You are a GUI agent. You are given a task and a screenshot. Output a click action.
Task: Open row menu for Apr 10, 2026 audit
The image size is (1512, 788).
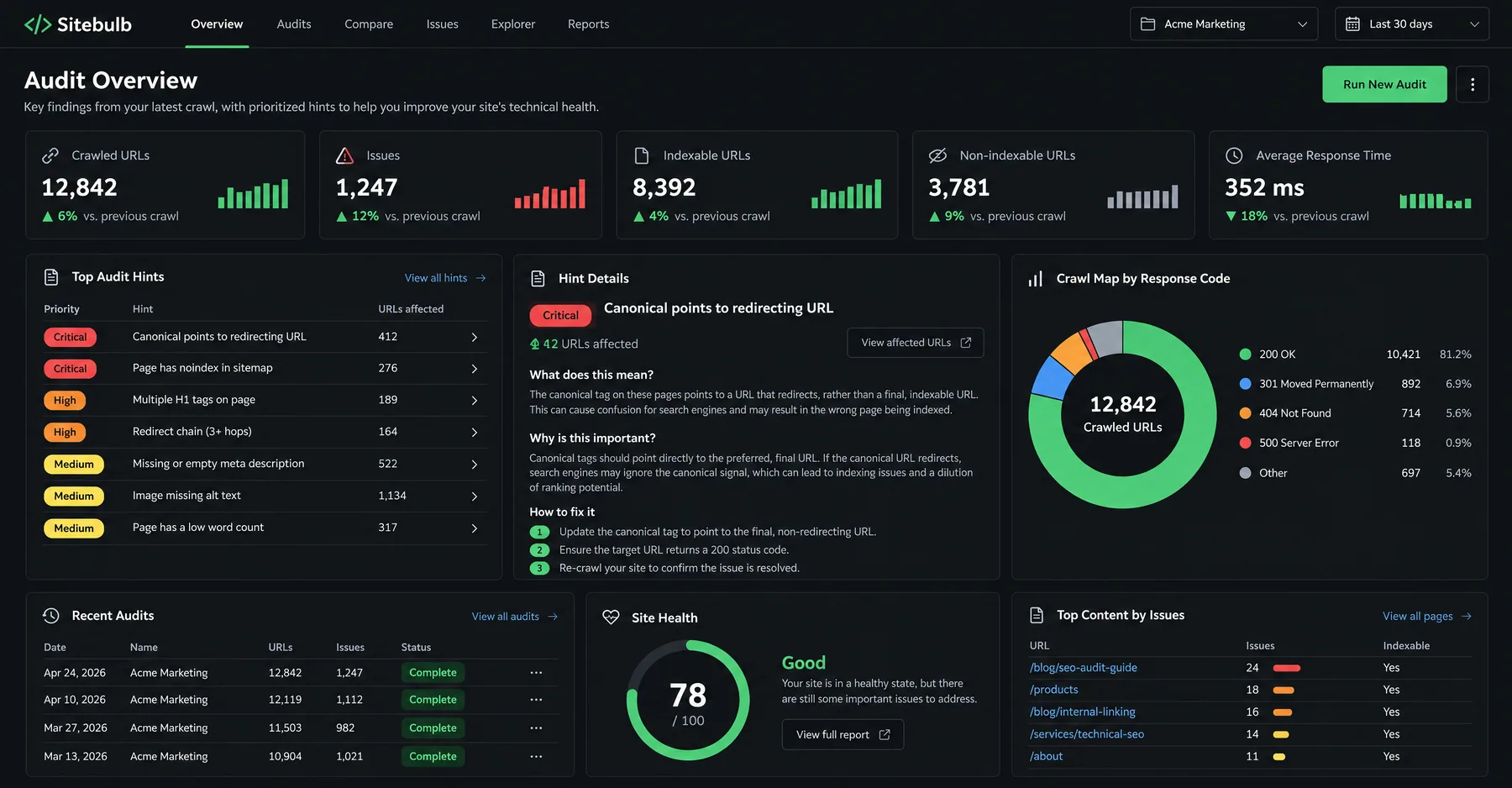tap(536, 700)
